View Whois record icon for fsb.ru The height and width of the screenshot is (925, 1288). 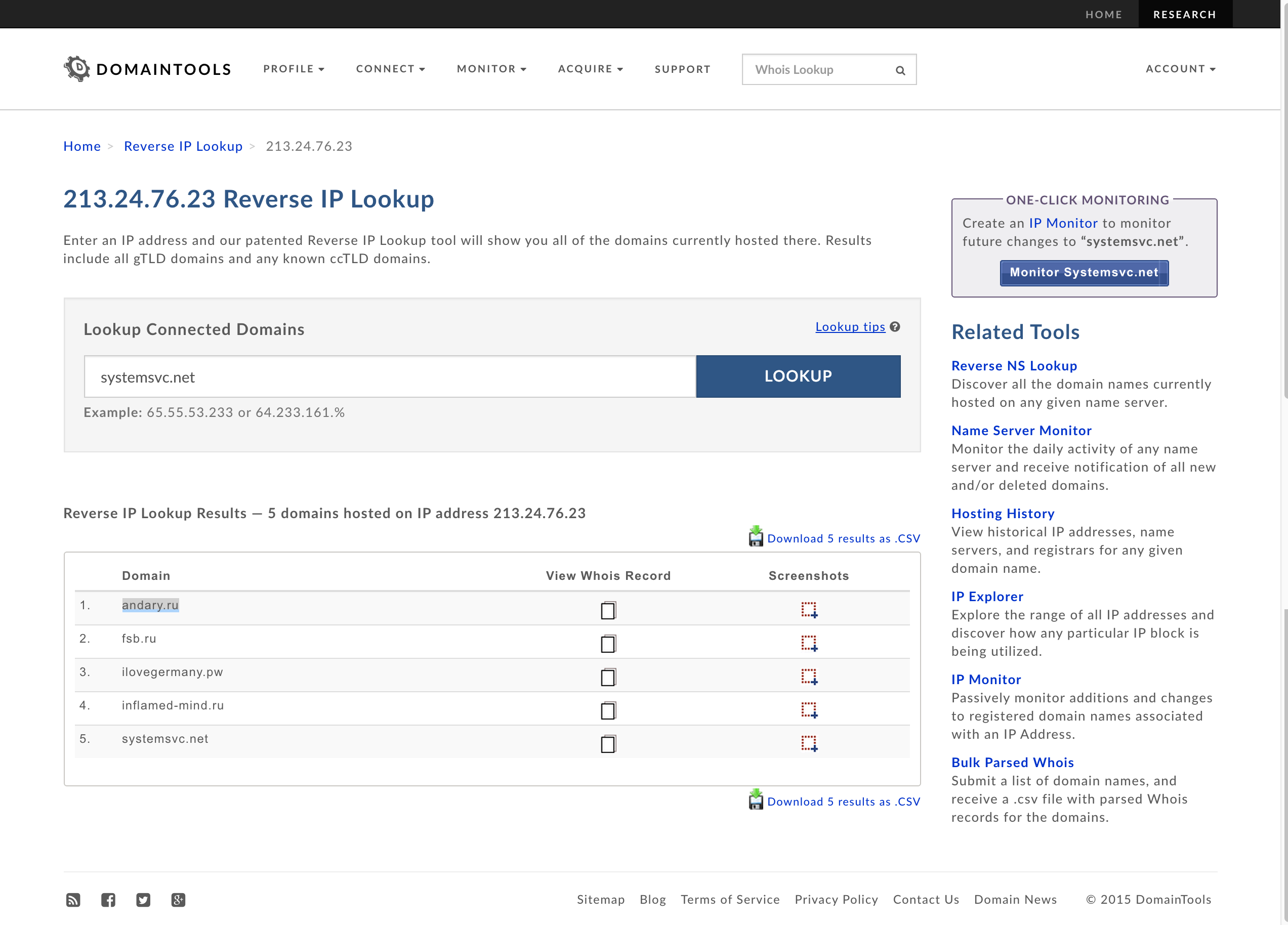(x=608, y=643)
